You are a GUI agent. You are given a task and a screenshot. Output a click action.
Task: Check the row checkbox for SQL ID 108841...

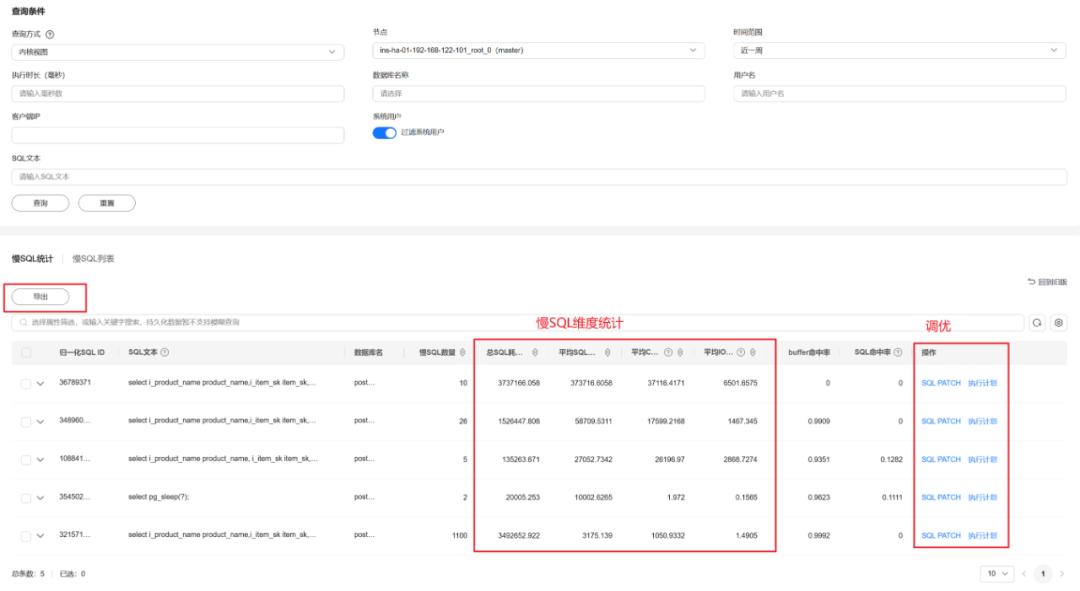25,459
